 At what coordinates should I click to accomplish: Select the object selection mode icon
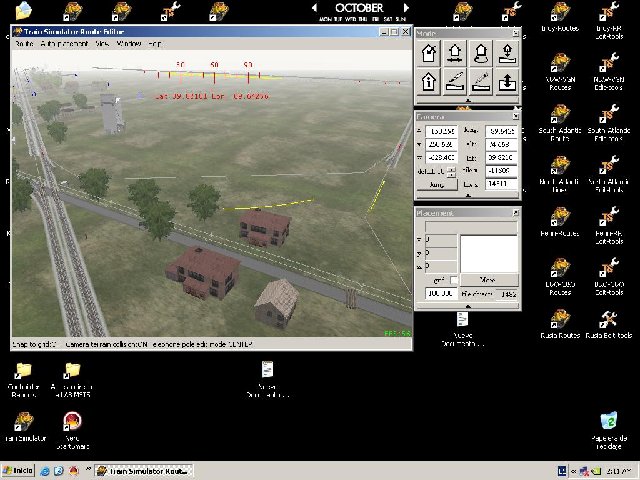click(x=429, y=53)
